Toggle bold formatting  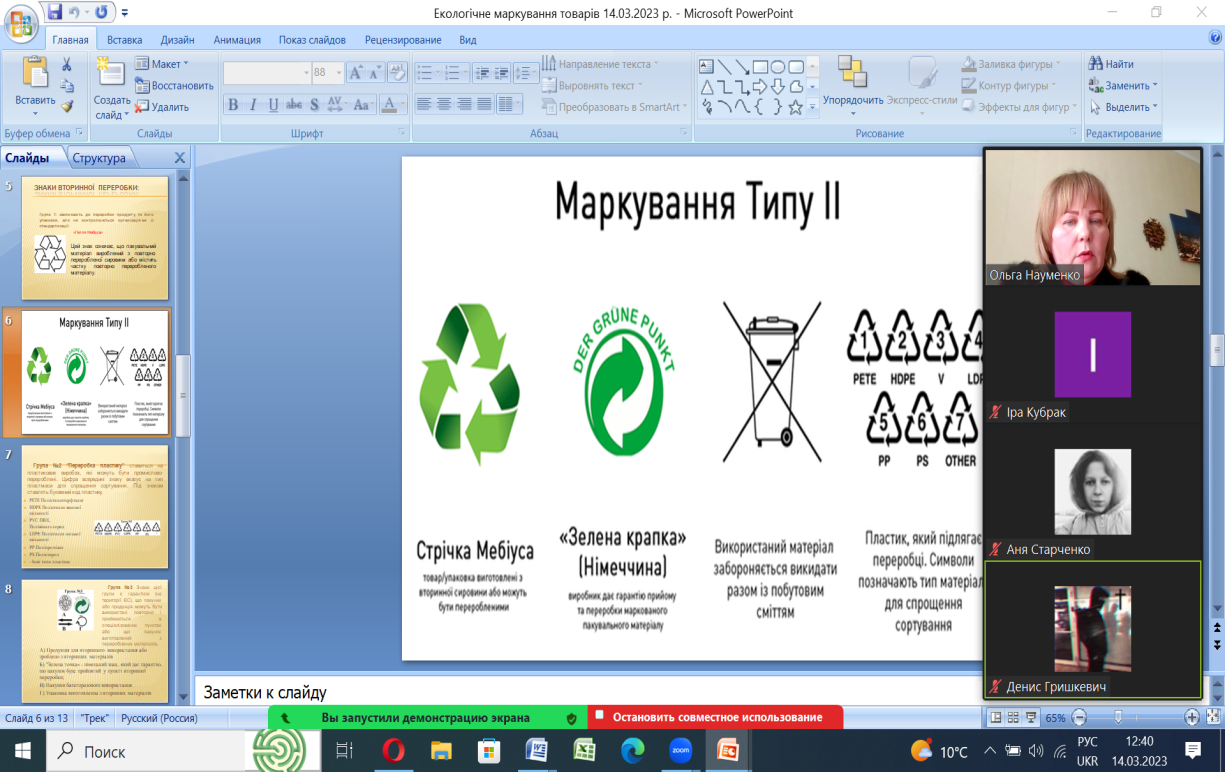coord(233,104)
